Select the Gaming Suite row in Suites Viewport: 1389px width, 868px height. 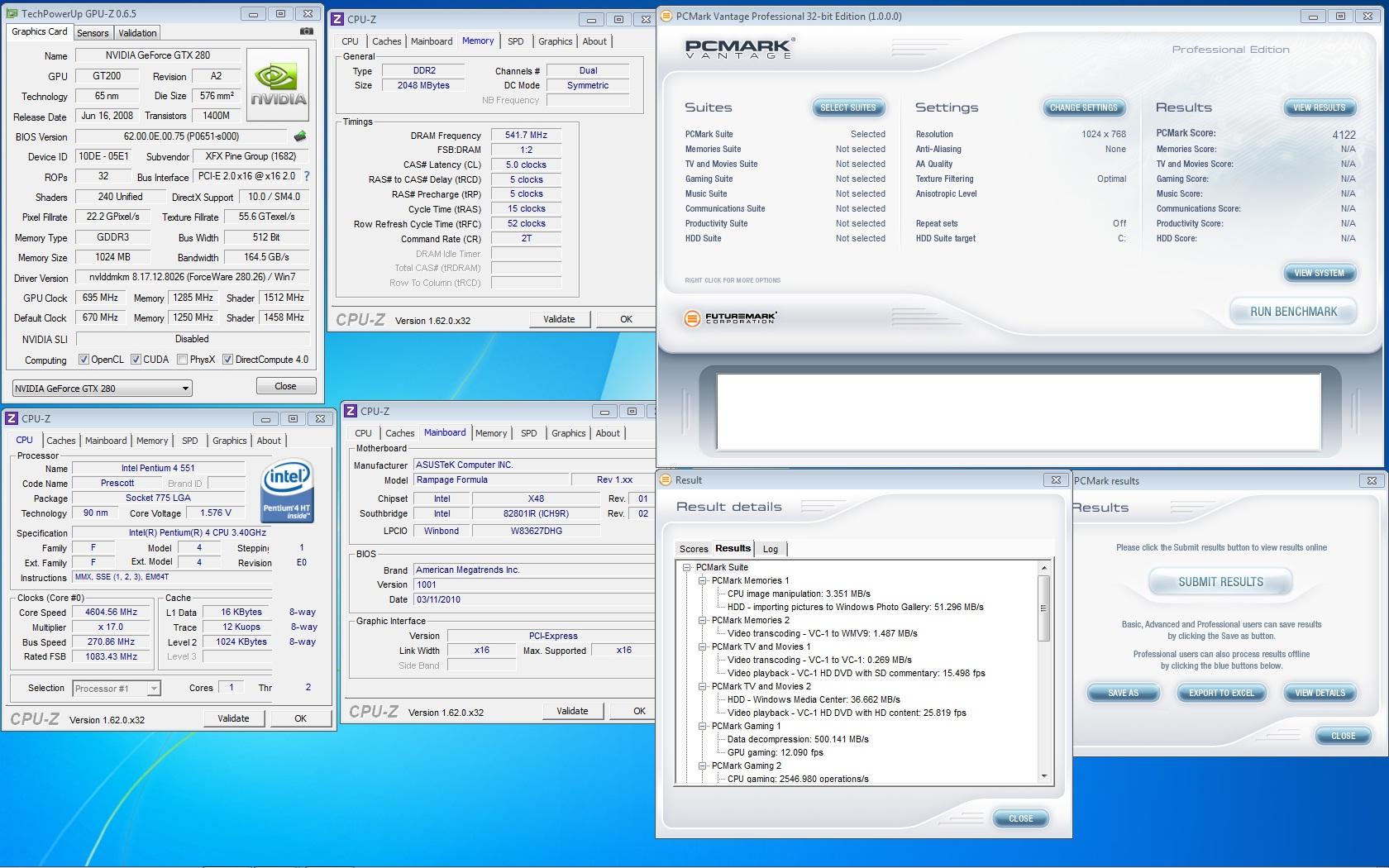pos(785,179)
